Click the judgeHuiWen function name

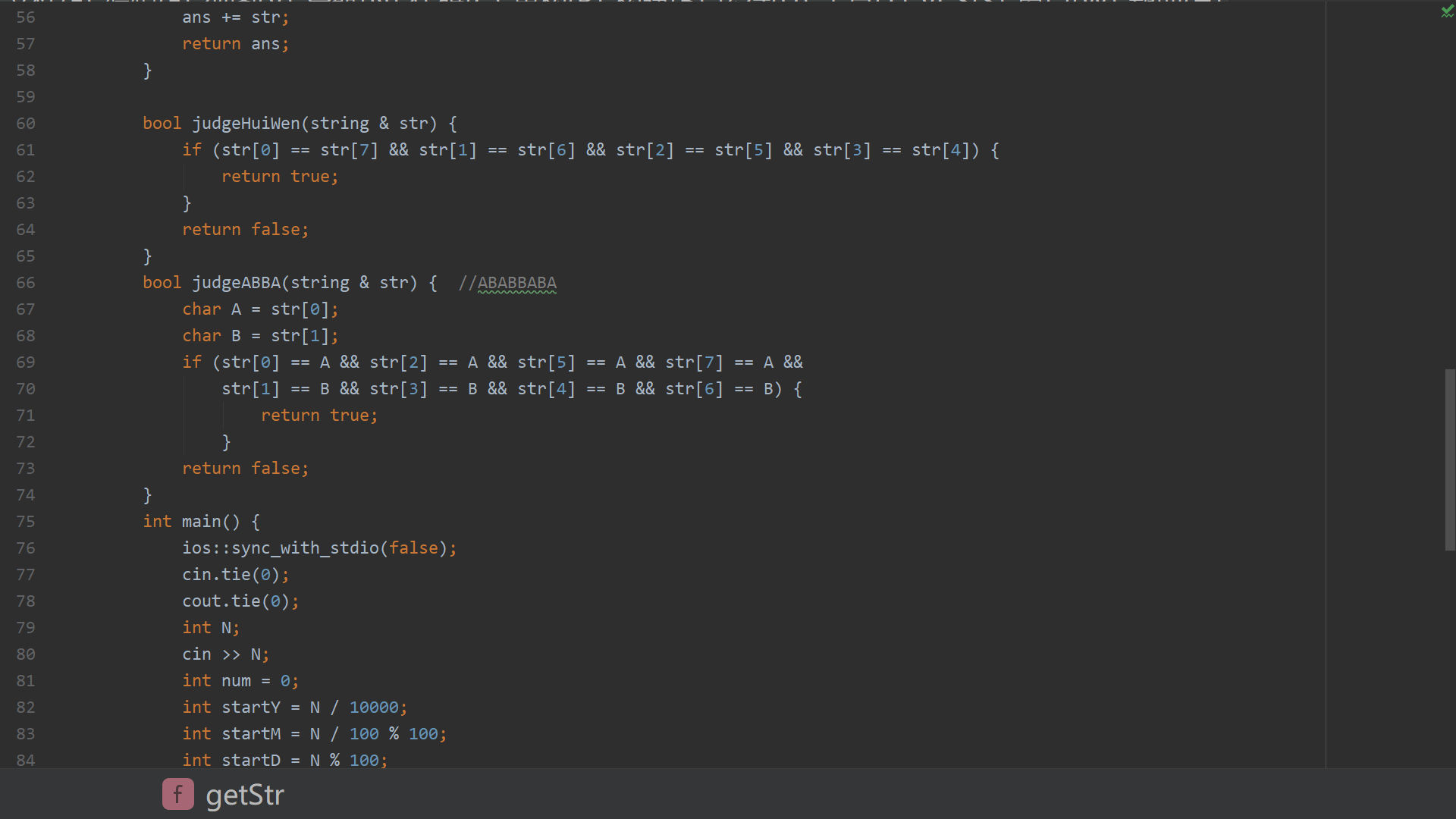coord(246,124)
